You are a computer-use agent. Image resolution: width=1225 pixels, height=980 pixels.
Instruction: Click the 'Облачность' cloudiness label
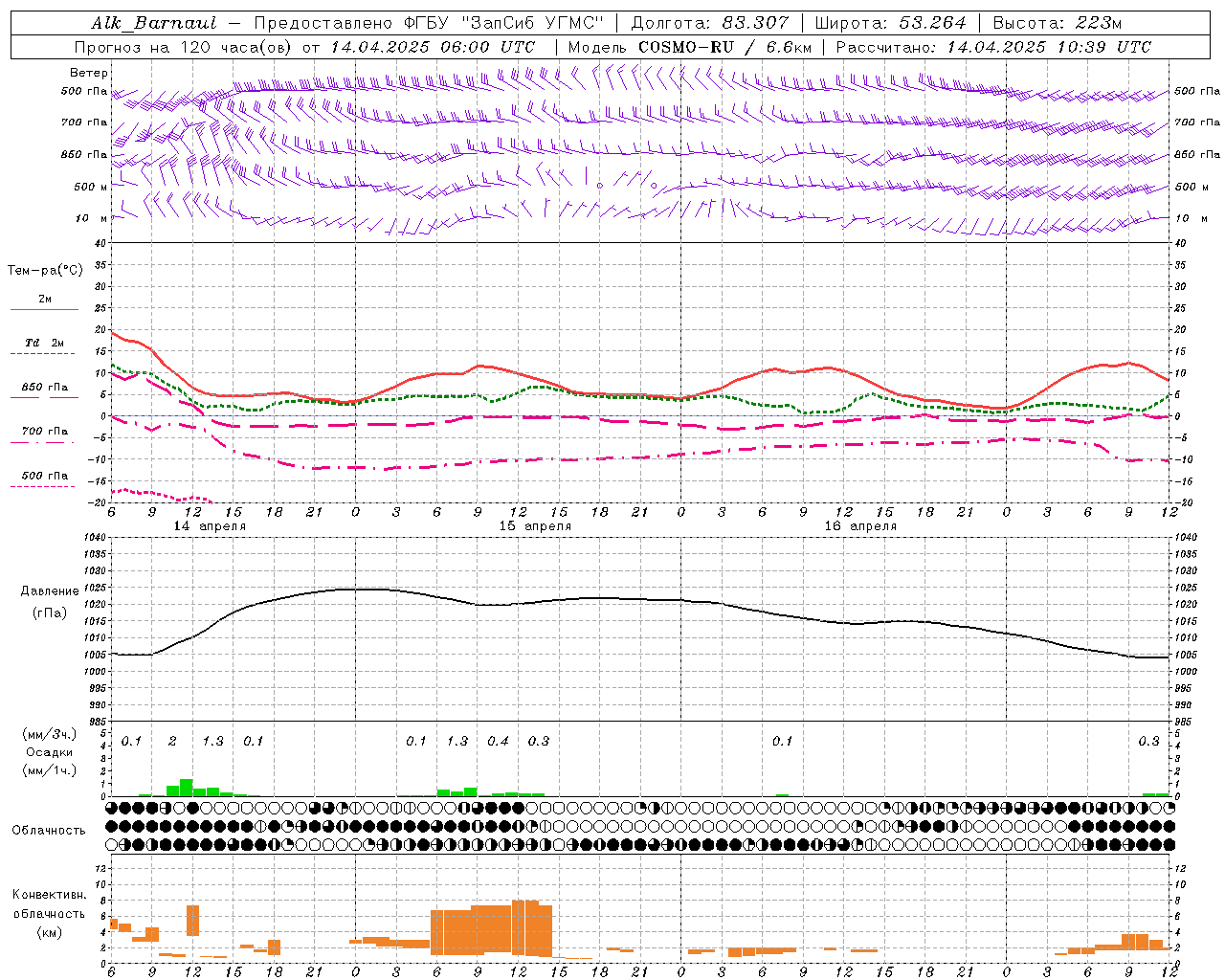(x=49, y=830)
